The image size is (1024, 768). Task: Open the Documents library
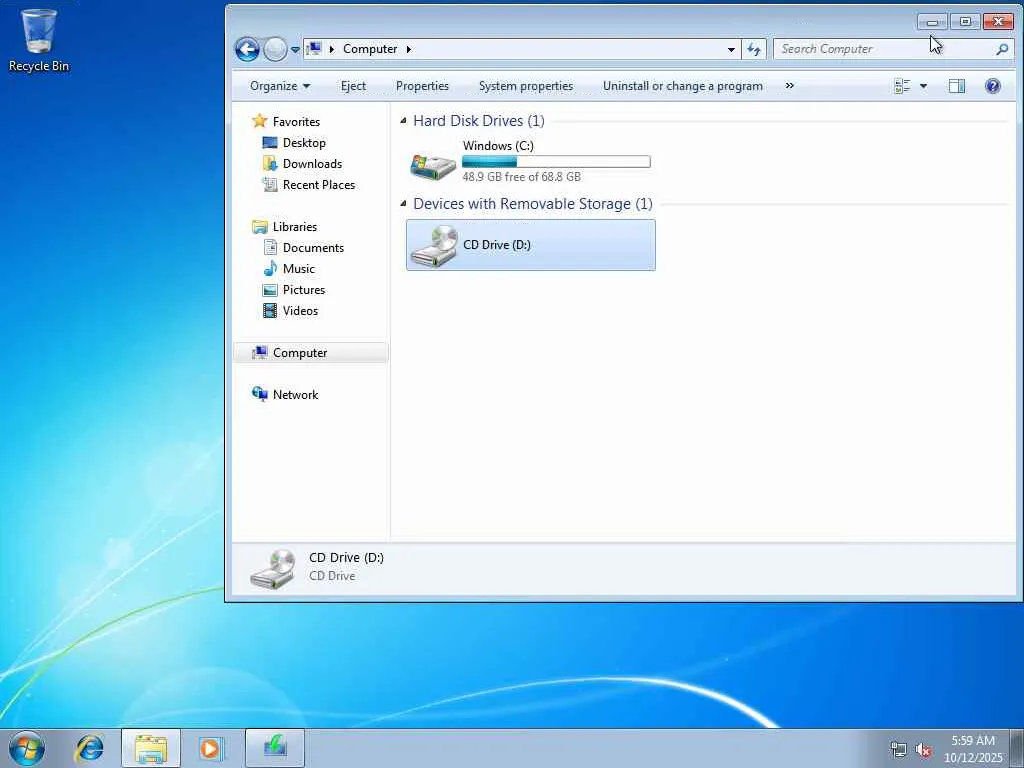click(x=313, y=248)
